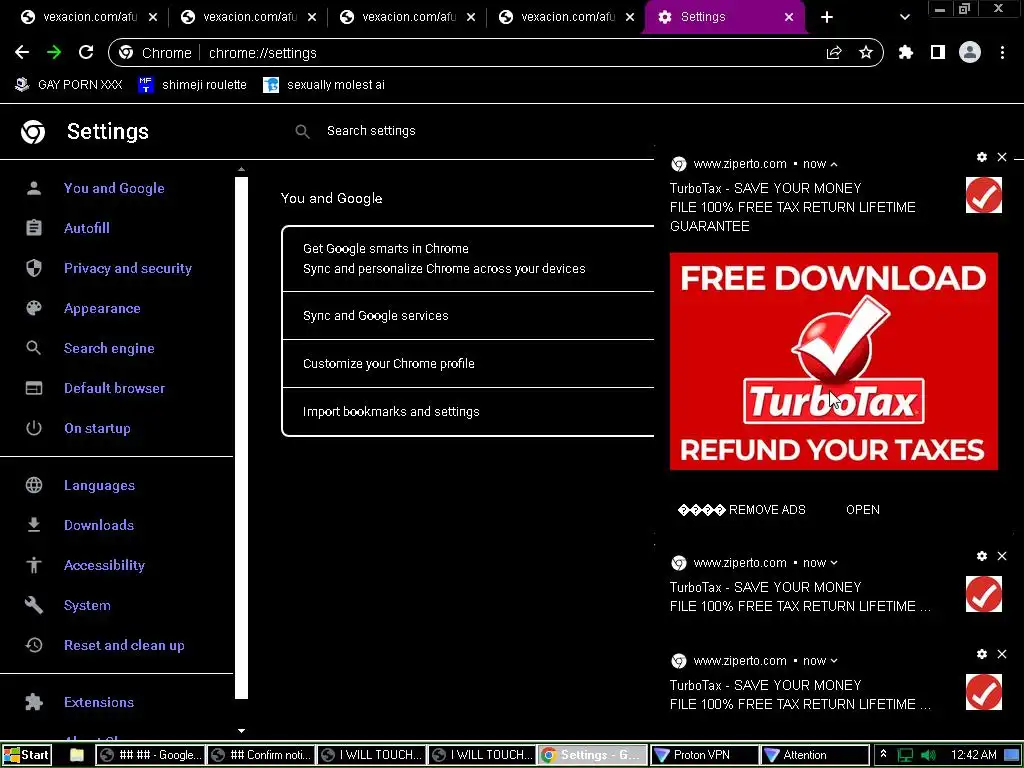Viewport: 1024px width, 768px height.
Task: Click the settings gear on the expanded ziperto notification
Action: [982, 157]
